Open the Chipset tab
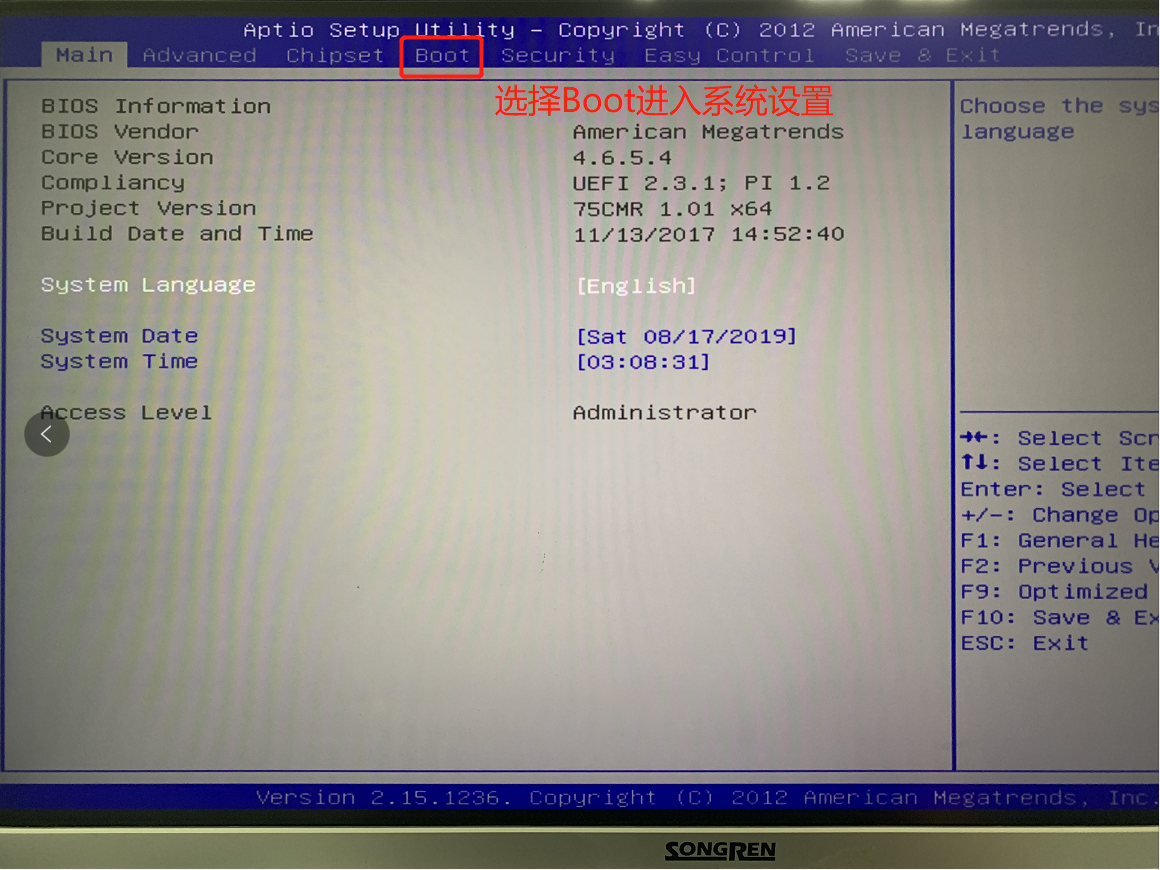The height and width of the screenshot is (870, 1160). (x=335, y=55)
